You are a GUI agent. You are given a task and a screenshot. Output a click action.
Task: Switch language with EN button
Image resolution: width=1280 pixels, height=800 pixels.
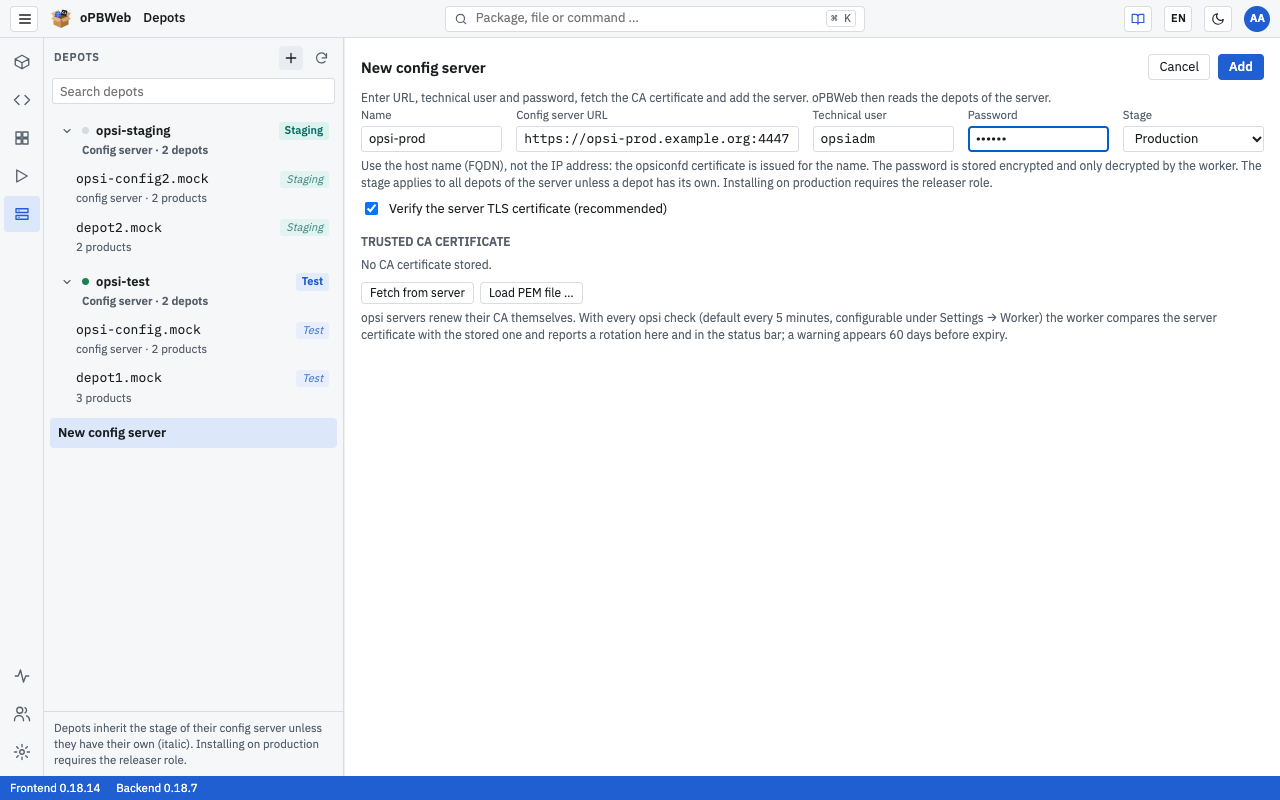pos(1178,18)
